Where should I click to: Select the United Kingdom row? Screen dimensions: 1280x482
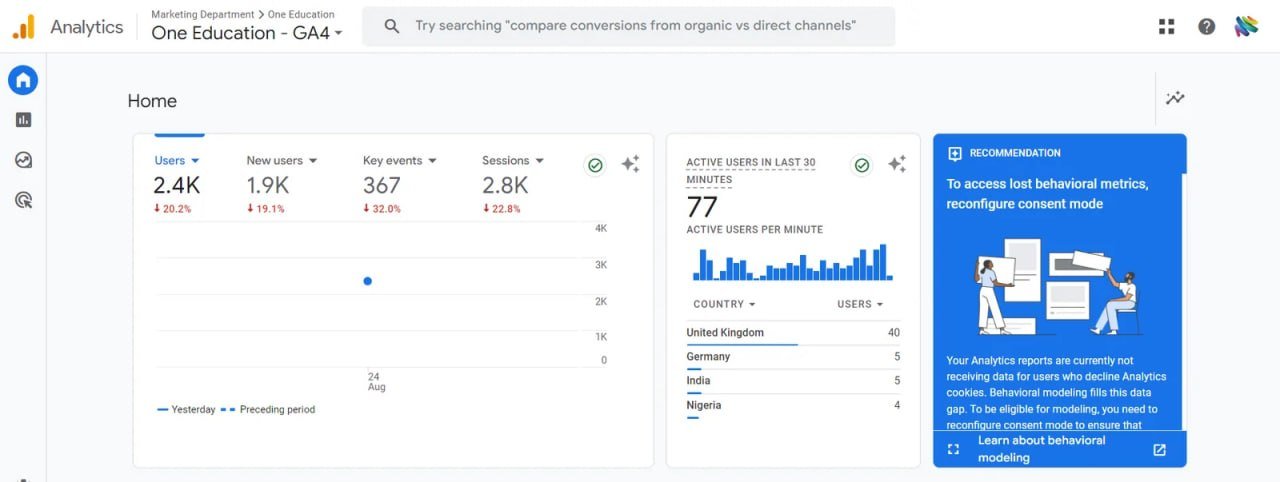point(793,333)
